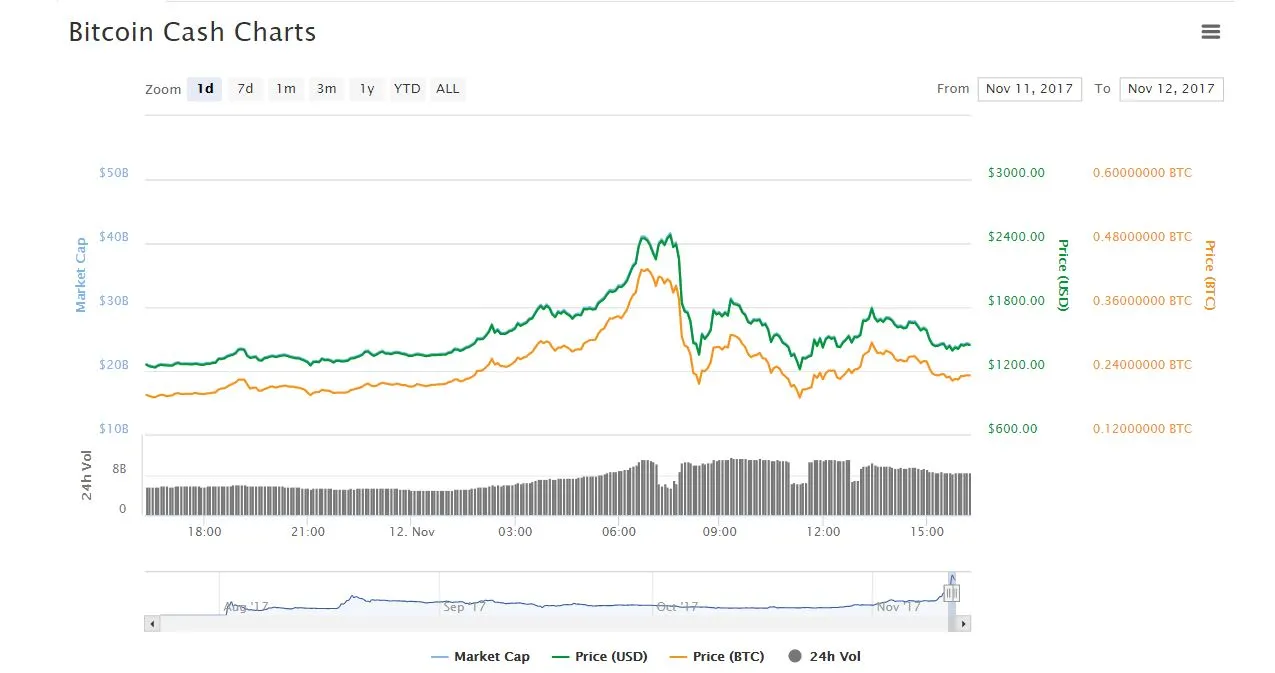Click the navigator range handle icon

952,593
